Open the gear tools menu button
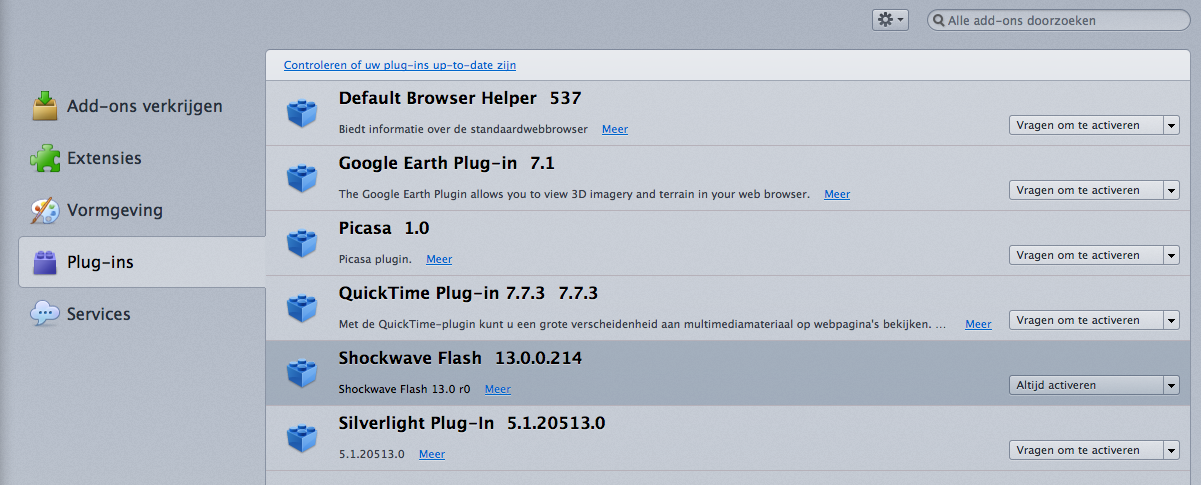Image resolution: width=1201 pixels, height=485 pixels. pos(890,20)
